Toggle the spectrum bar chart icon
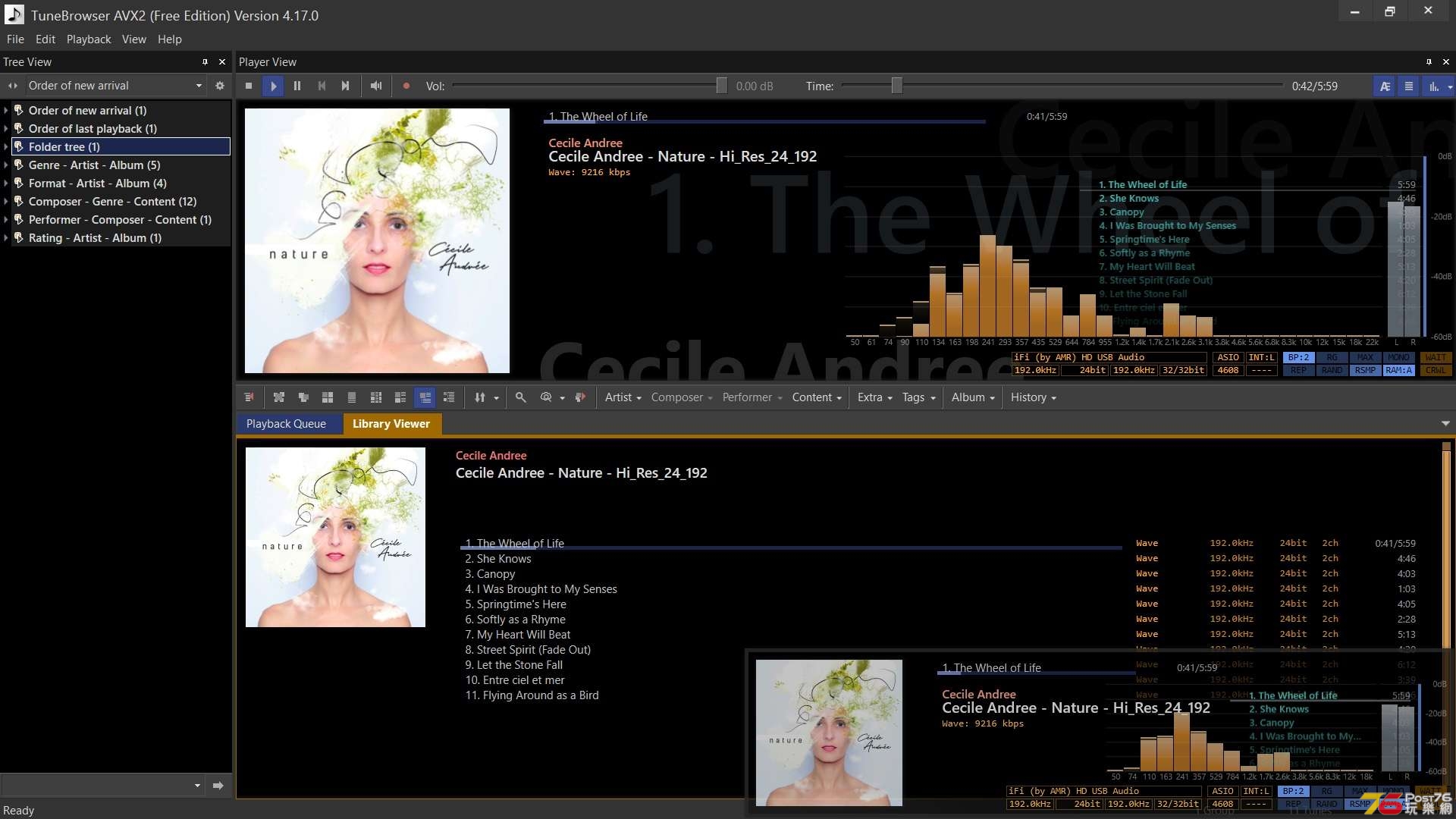1456x819 pixels. [x=1433, y=86]
